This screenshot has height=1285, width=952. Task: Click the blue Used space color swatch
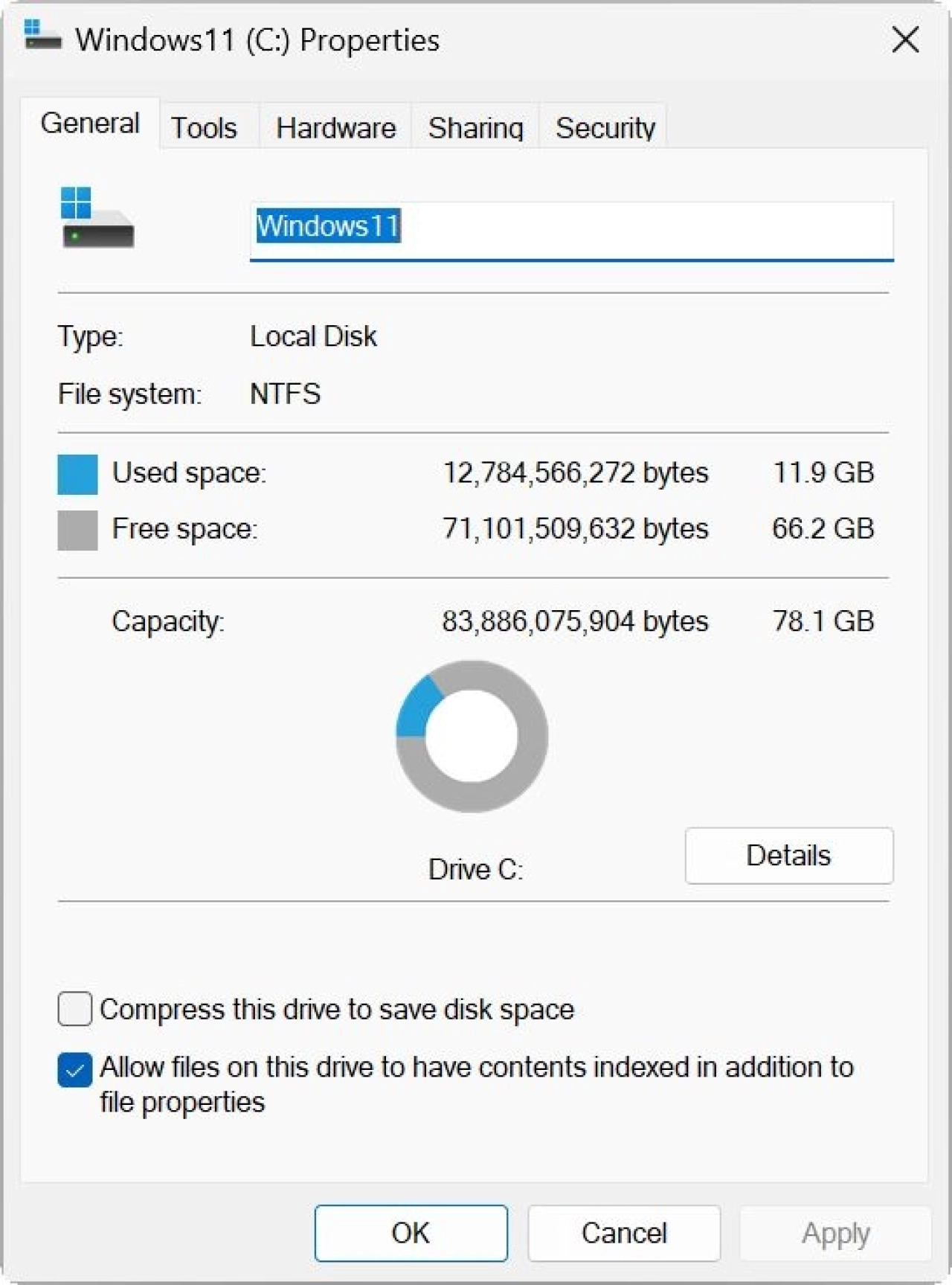click(77, 474)
